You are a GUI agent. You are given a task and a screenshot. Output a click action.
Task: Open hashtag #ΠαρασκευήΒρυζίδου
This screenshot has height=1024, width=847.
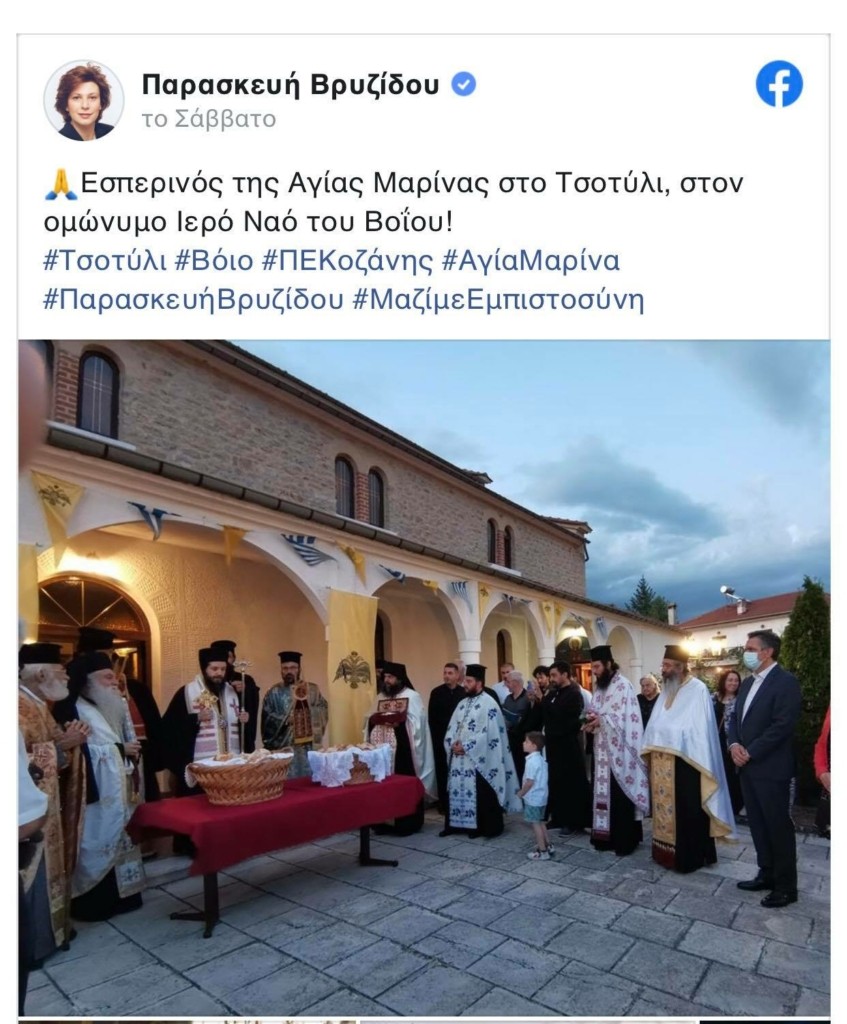[x=193, y=300]
